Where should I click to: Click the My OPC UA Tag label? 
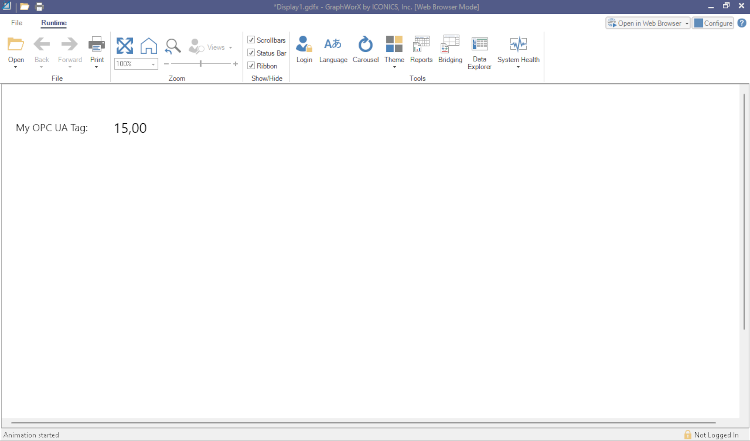[x=52, y=128]
